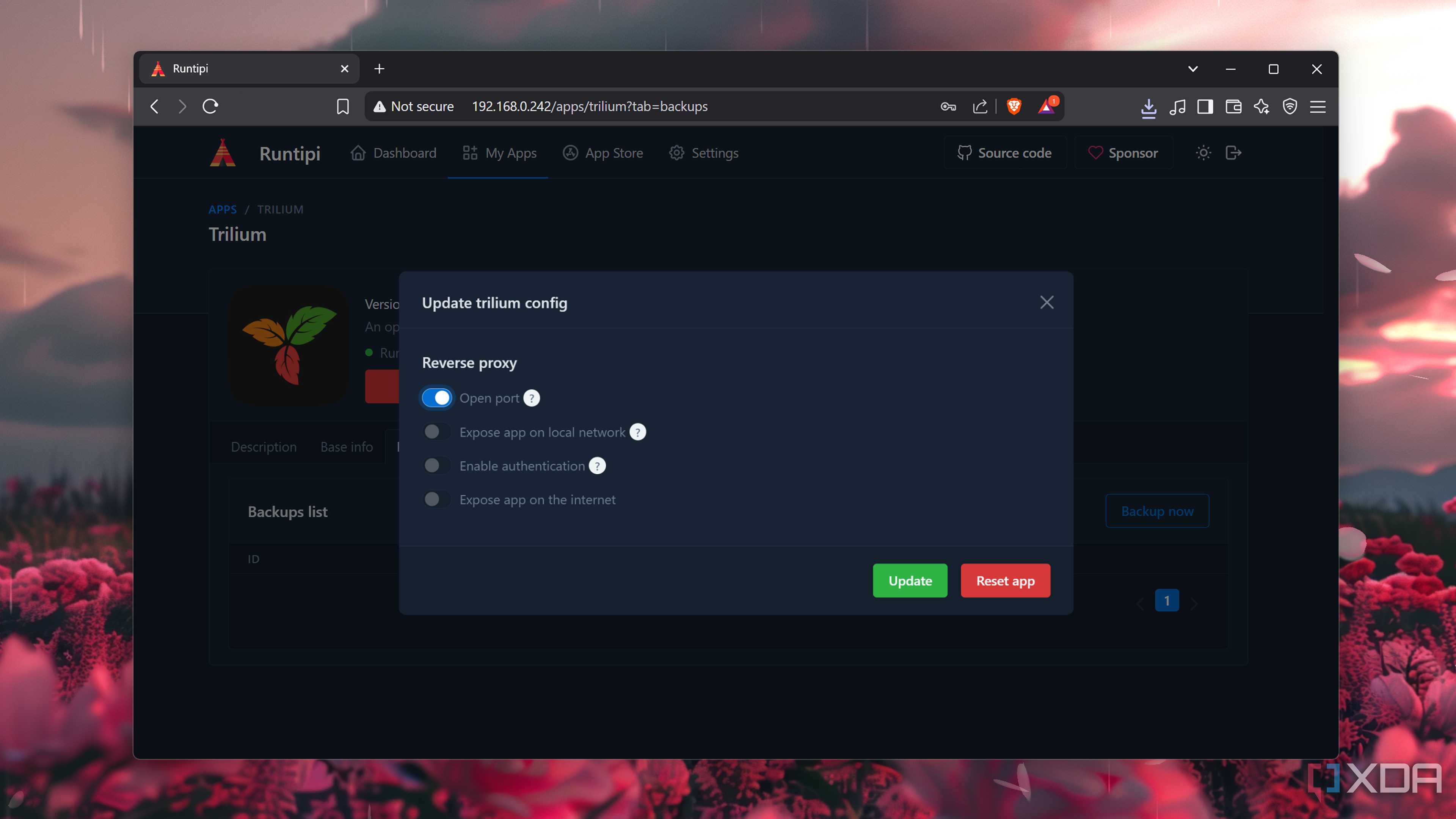
Task: Click Backup now button
Action: [x=1157, y=511]
